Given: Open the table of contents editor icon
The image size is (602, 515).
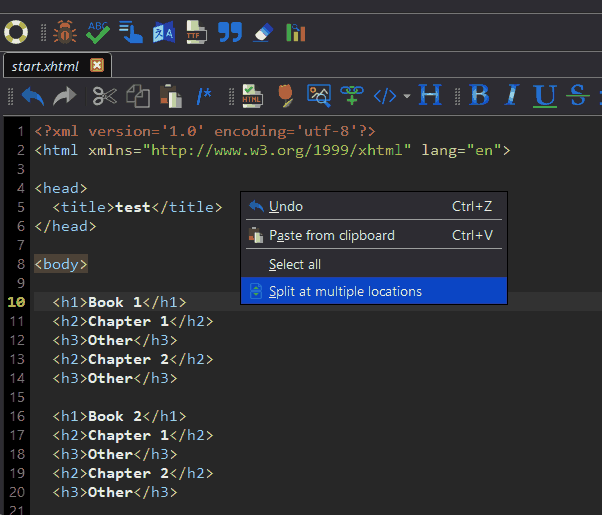Looking at the screenshot, I should point(131,32).
